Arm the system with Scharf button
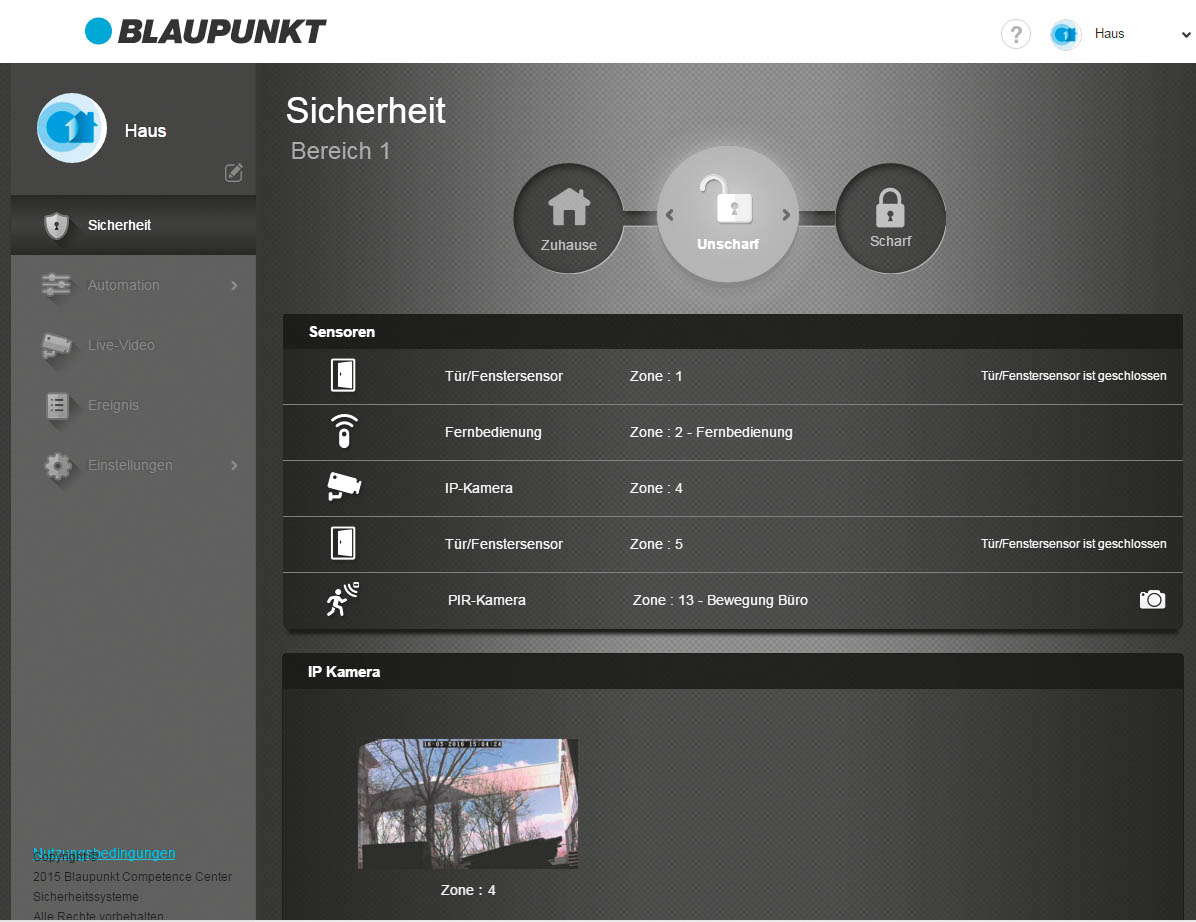1196x922 pixels. pos(890,217)
